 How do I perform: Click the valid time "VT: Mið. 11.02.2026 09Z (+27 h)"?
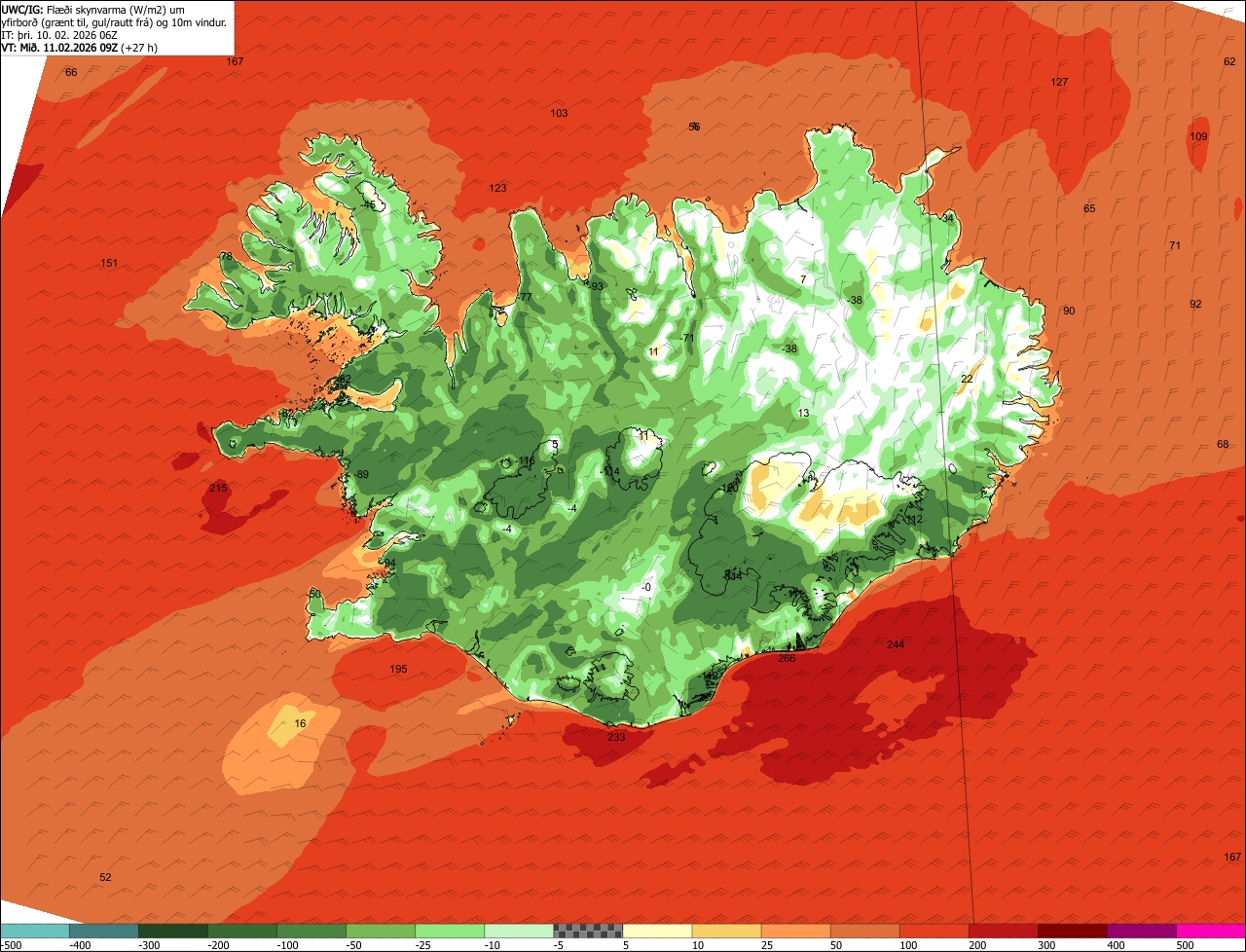click(x=80, y=47)
